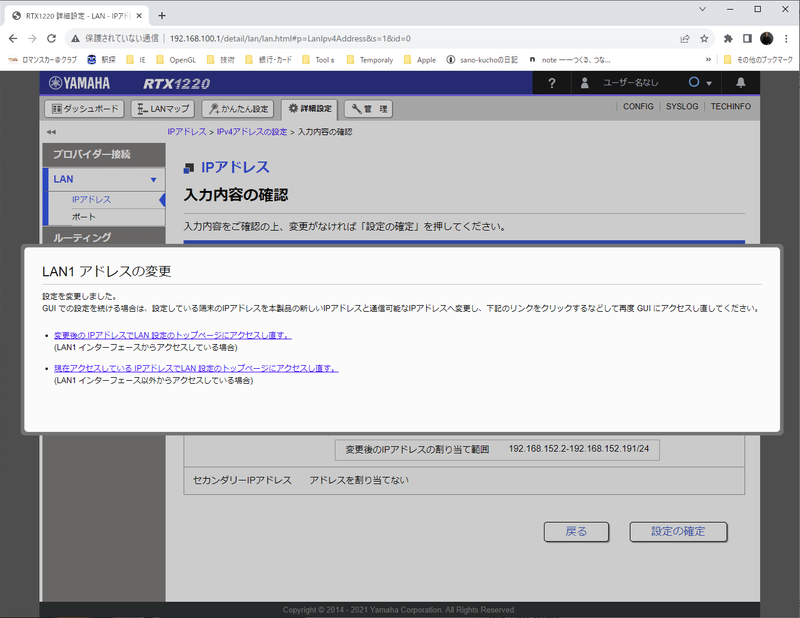This screenshot has width=800, height=618.
Task: Click the not-secure warning icon
Action: click(76, 39)
